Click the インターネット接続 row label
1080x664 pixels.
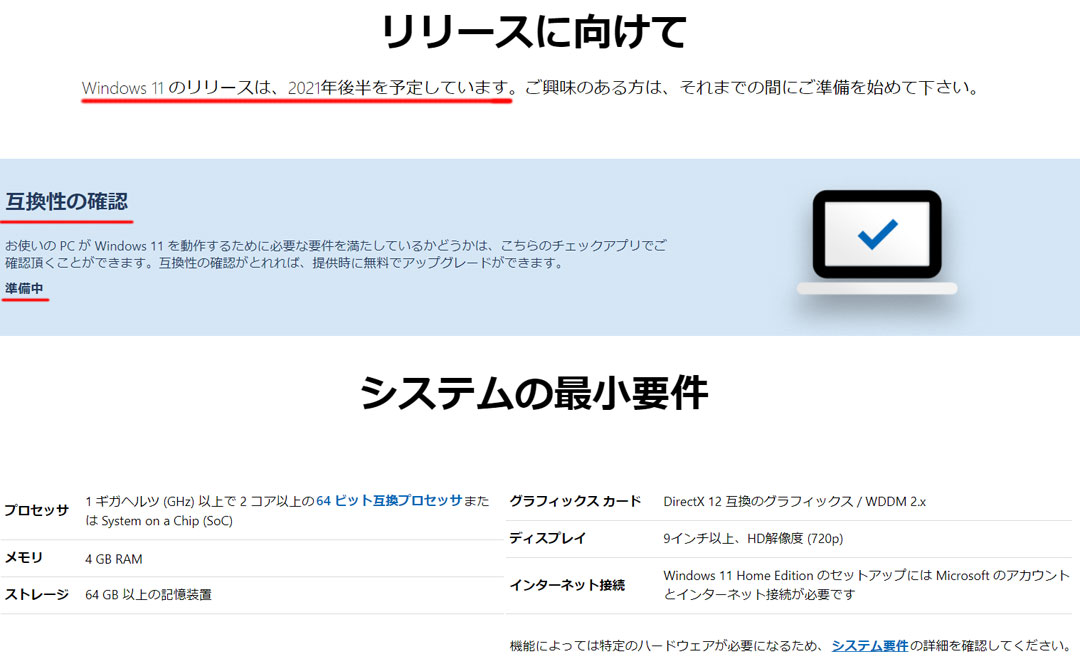click(567, 585)
